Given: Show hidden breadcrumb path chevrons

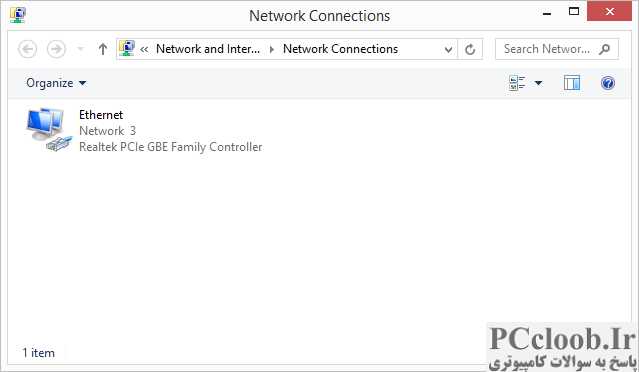Looking at the screenshot, I should pos(144,50).
